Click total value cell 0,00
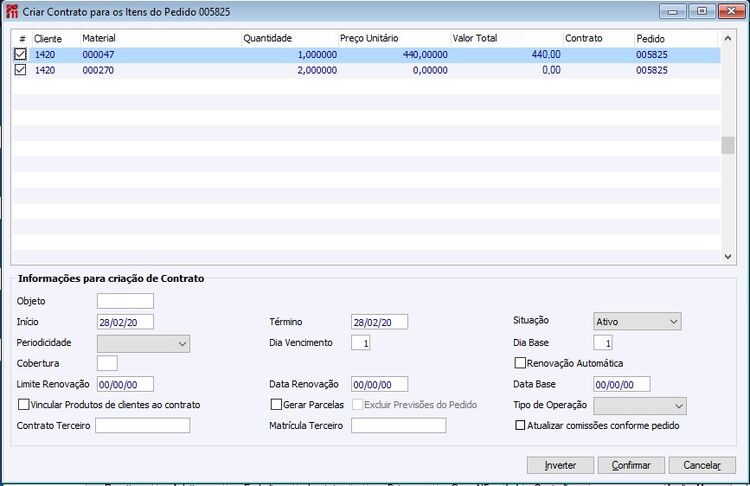 [x=551, y=70]
